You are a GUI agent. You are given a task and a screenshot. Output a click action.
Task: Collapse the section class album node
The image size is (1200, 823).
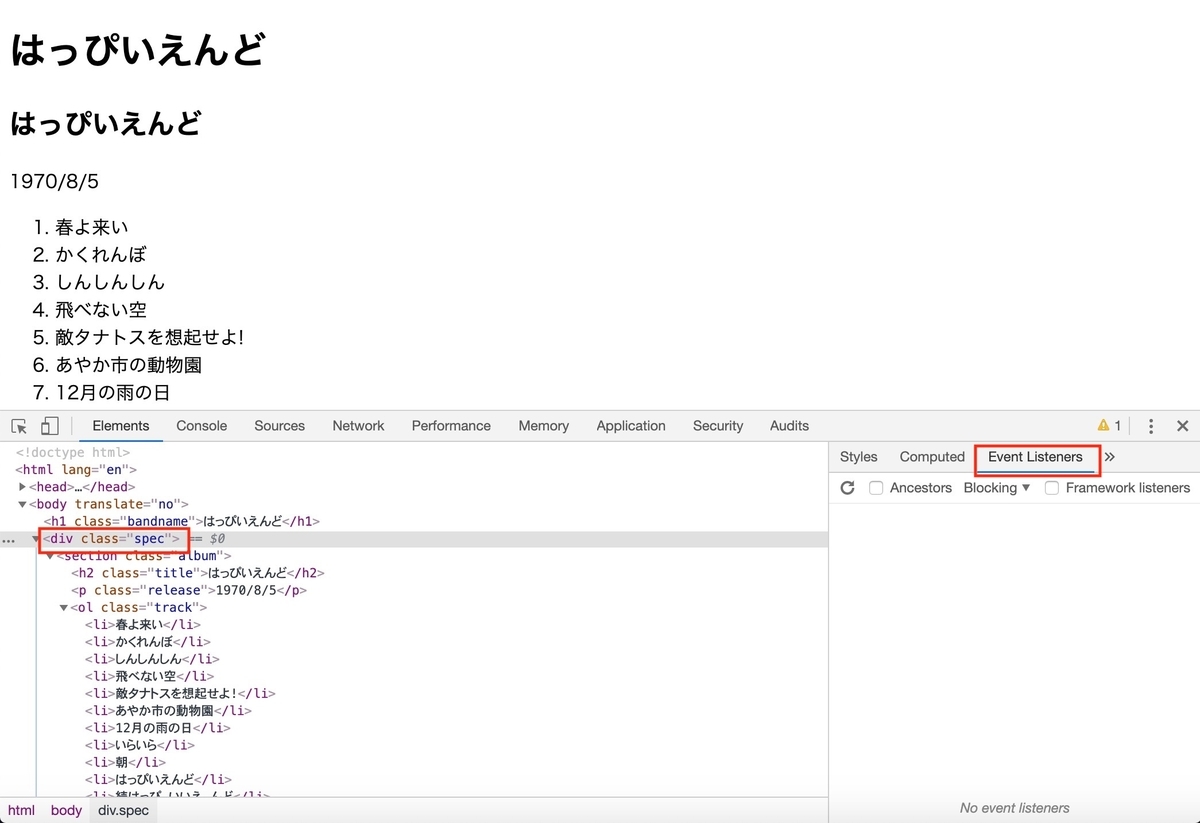click(51, 556)
